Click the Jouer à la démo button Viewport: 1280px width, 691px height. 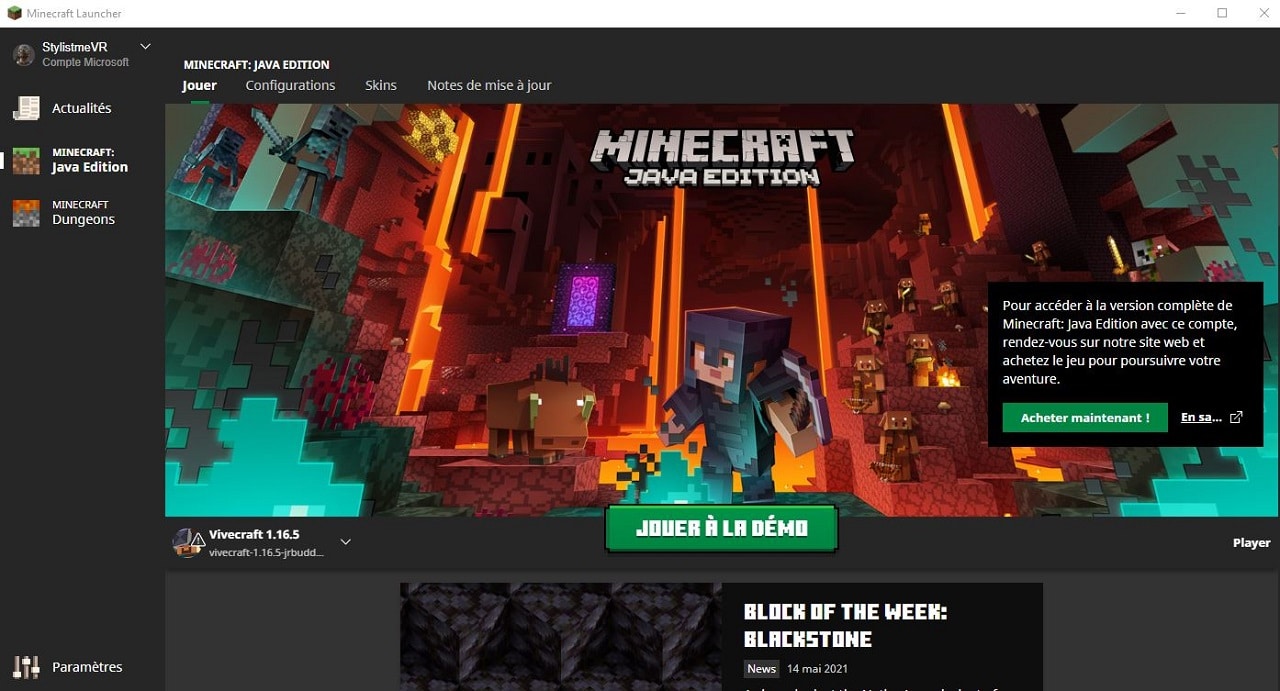721,528
